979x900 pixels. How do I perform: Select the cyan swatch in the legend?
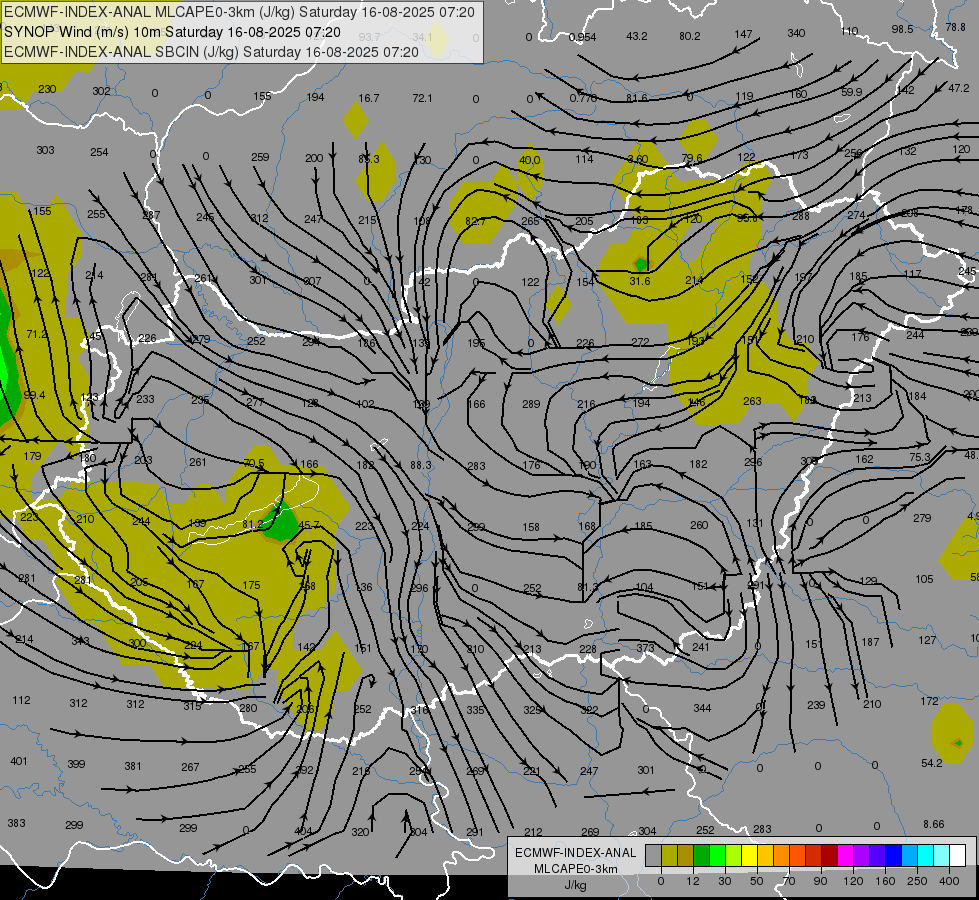[x=925, y=856]
